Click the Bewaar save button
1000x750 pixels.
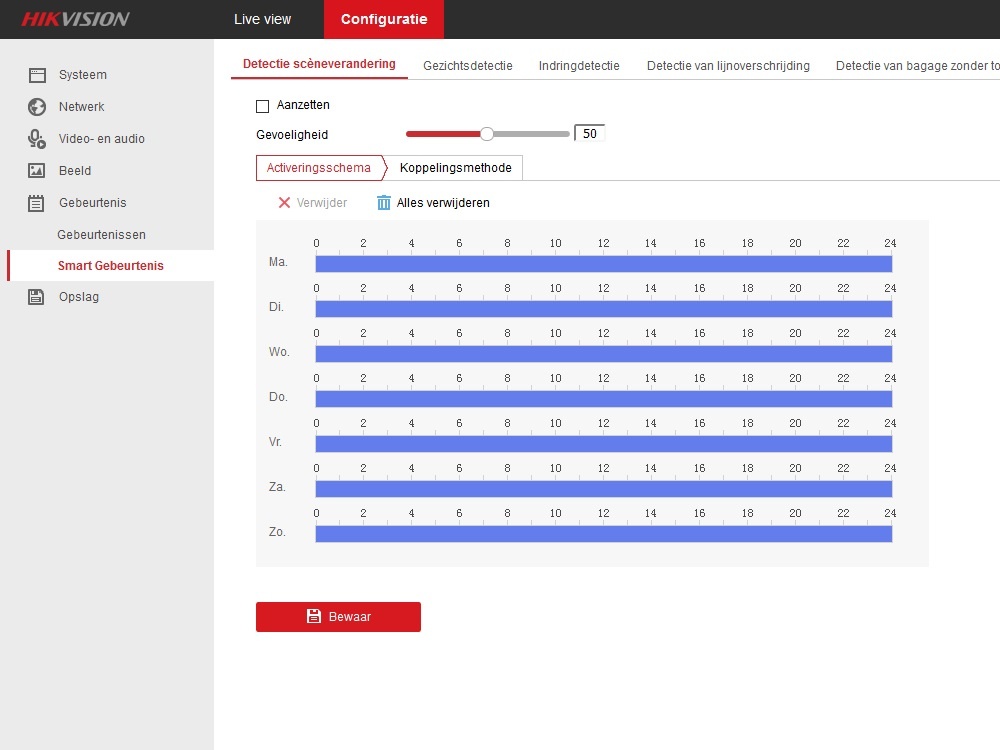(338, 617)
